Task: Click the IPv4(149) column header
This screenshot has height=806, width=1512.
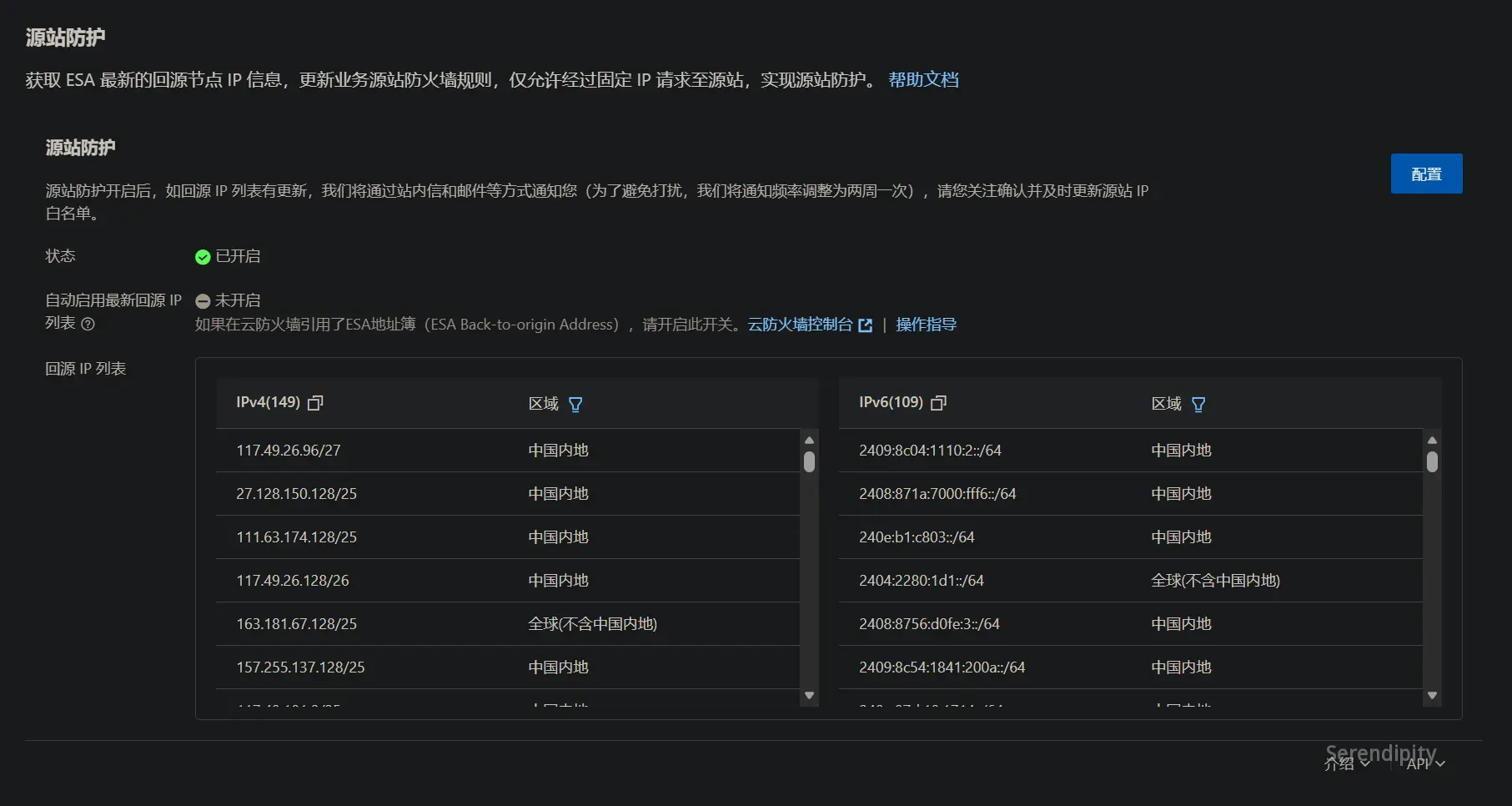Action: (x=268, y=402)
